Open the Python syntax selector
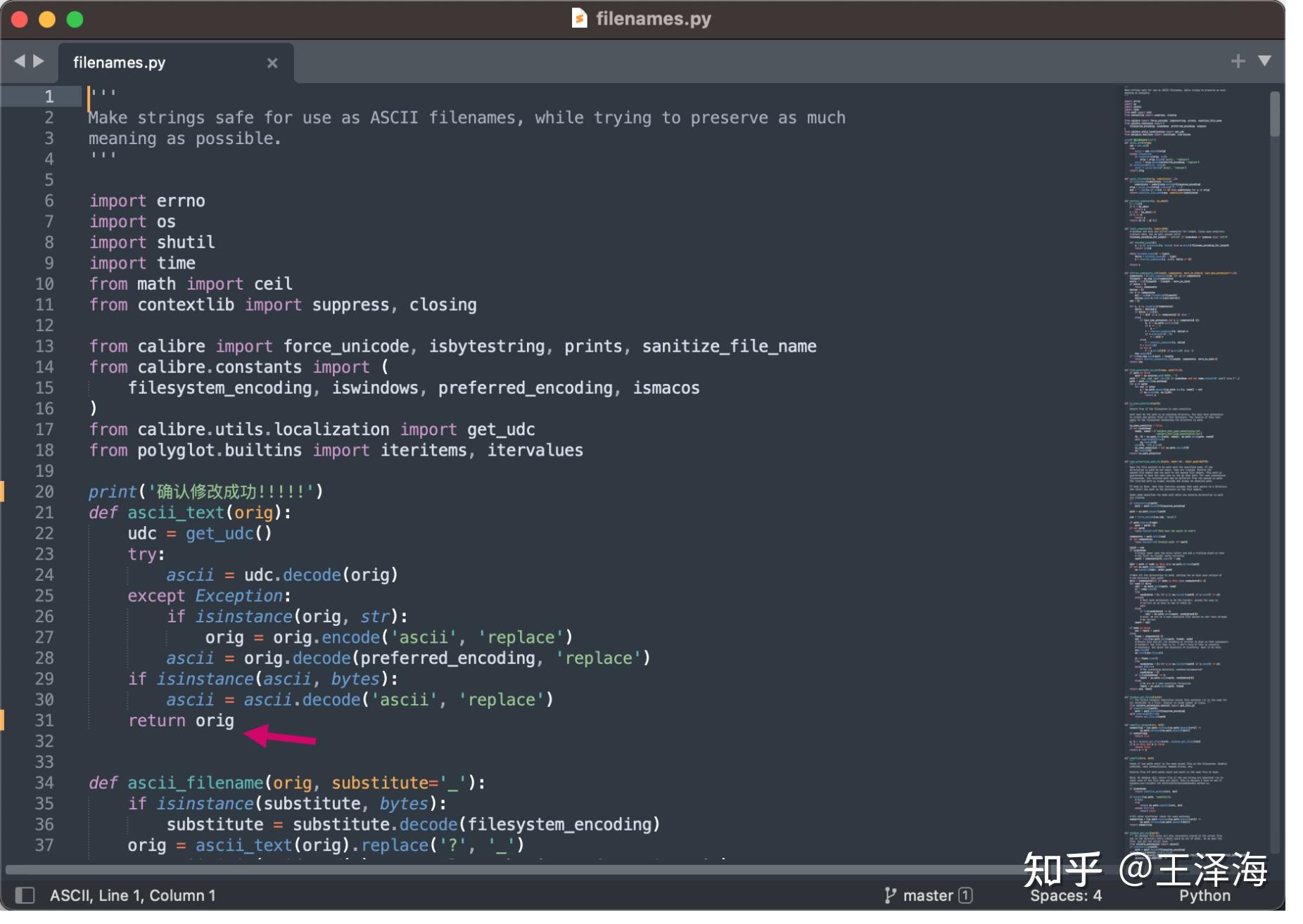1303x924 pixels. coord(1205,895)
